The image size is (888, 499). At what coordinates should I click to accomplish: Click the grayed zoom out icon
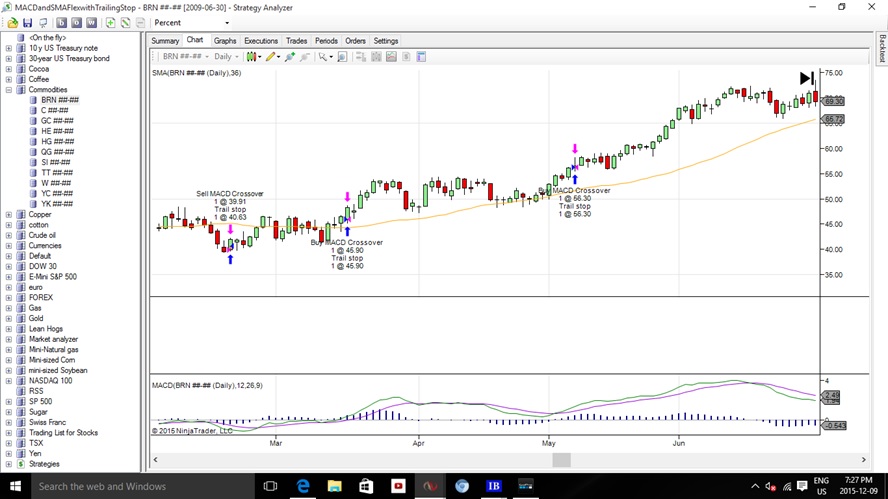click(x=305, y=57)
